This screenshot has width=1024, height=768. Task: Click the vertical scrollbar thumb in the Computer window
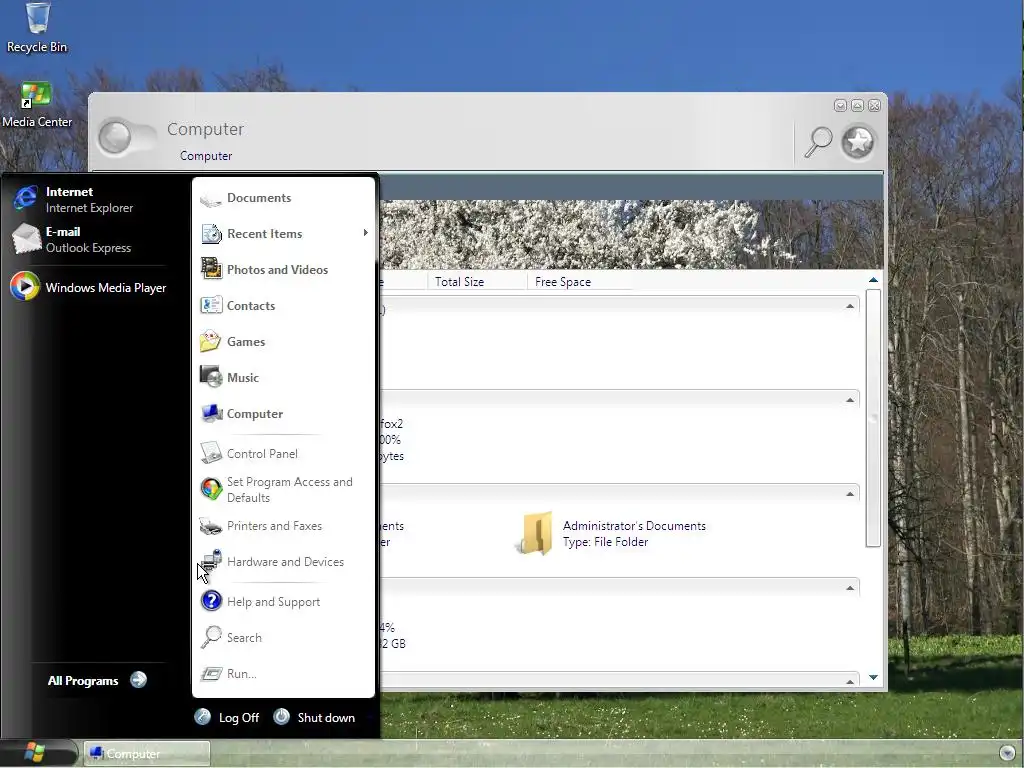pyautogui.click(x=873, y=418)
